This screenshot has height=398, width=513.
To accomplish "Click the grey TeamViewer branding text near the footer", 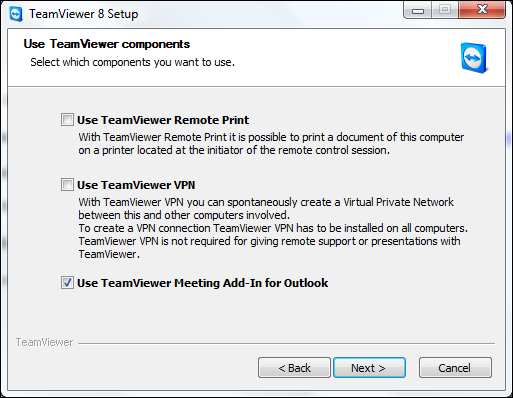I will click(x=44, y=342).
